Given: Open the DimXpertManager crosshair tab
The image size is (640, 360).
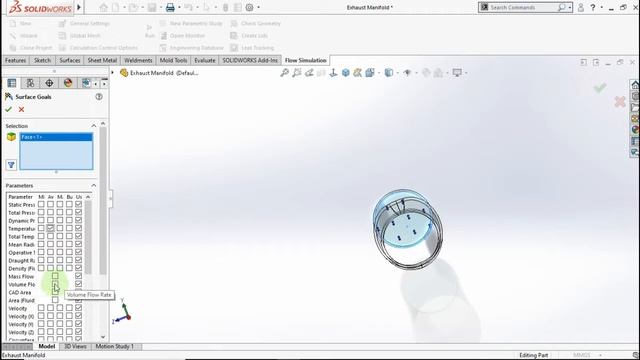Looking at the screenshot, I should point(49,83).
